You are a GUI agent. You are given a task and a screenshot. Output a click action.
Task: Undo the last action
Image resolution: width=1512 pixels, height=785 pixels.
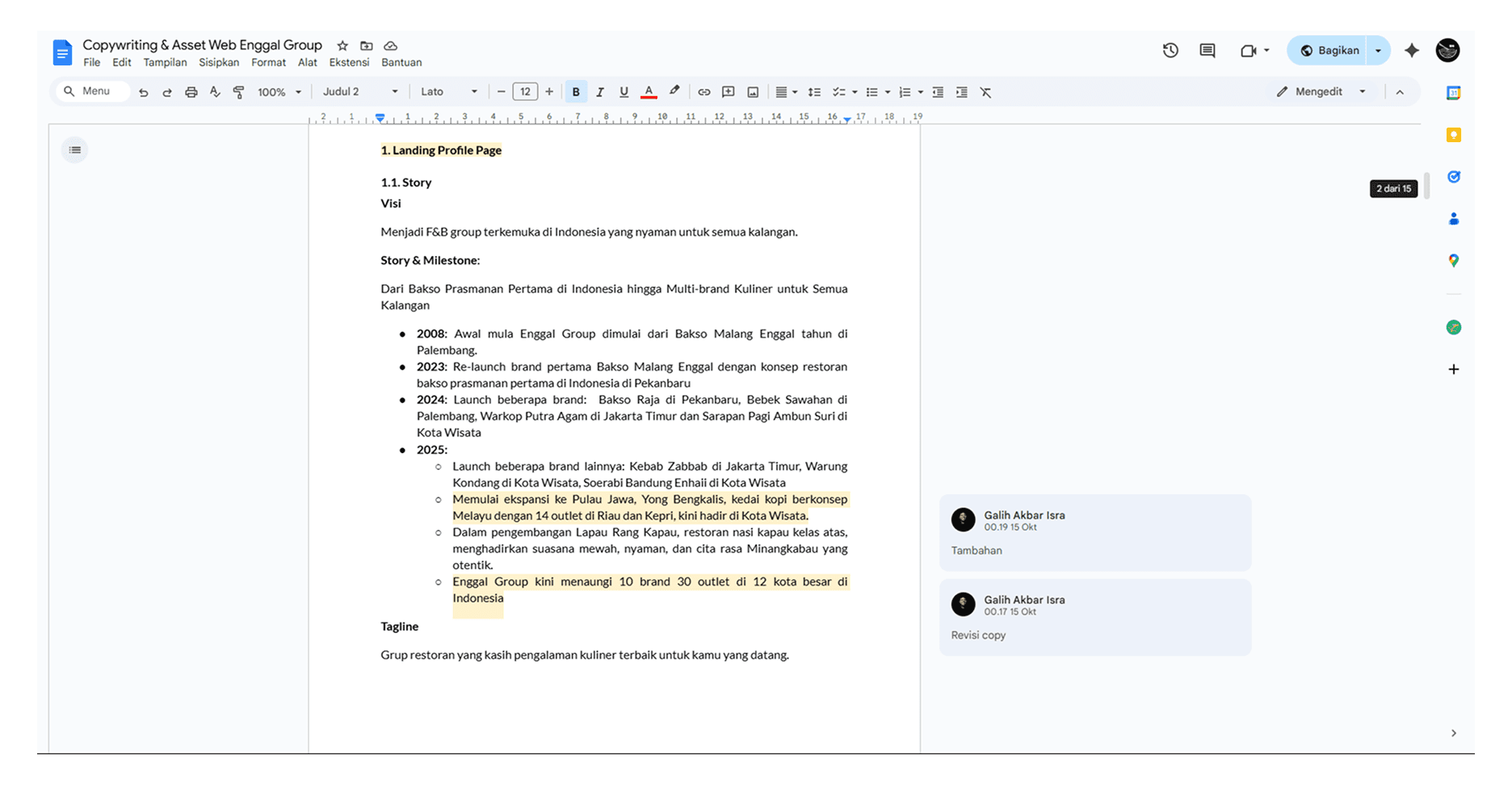[144, 92]
